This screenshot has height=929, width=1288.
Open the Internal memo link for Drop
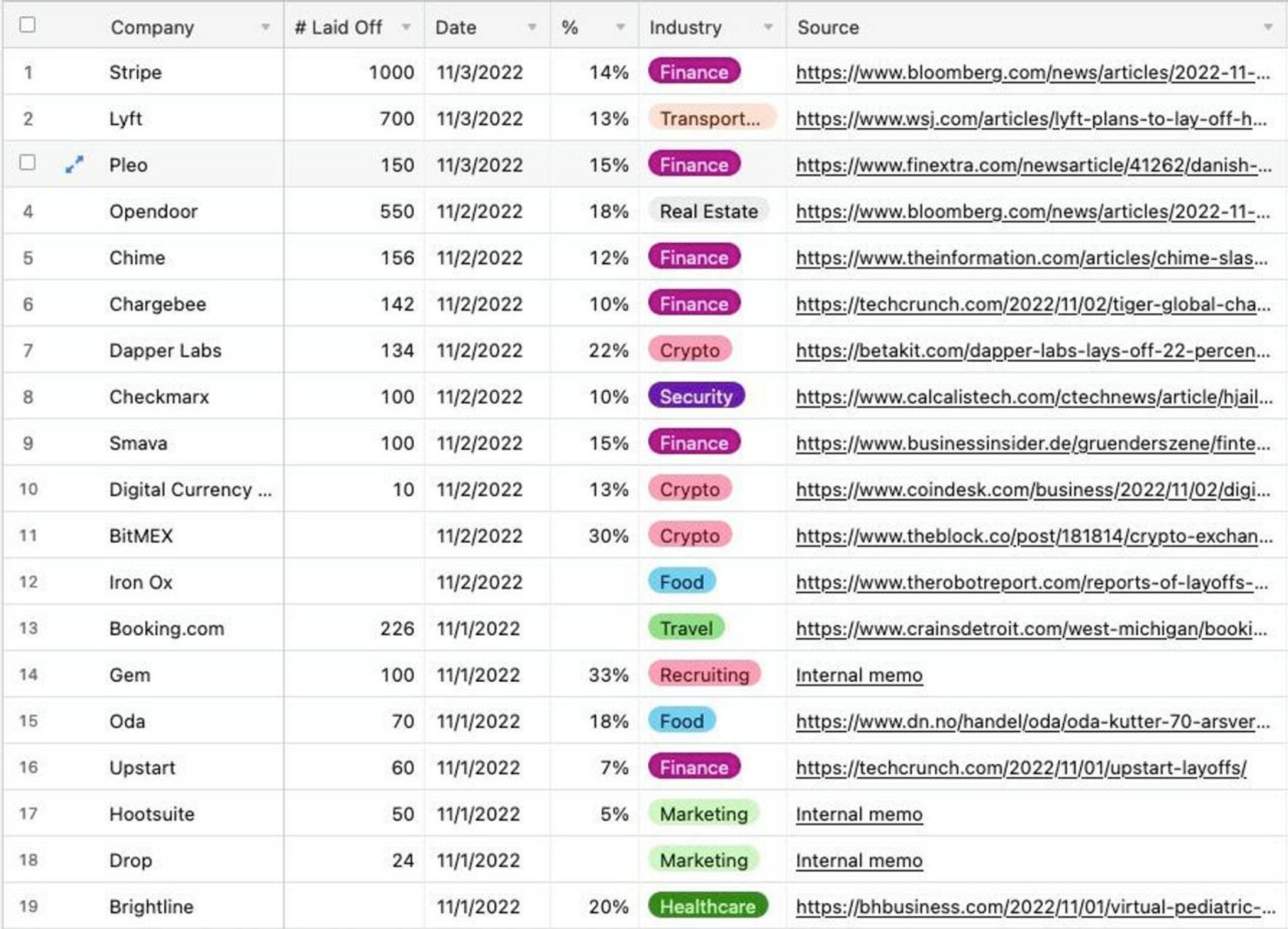[859, 861]
